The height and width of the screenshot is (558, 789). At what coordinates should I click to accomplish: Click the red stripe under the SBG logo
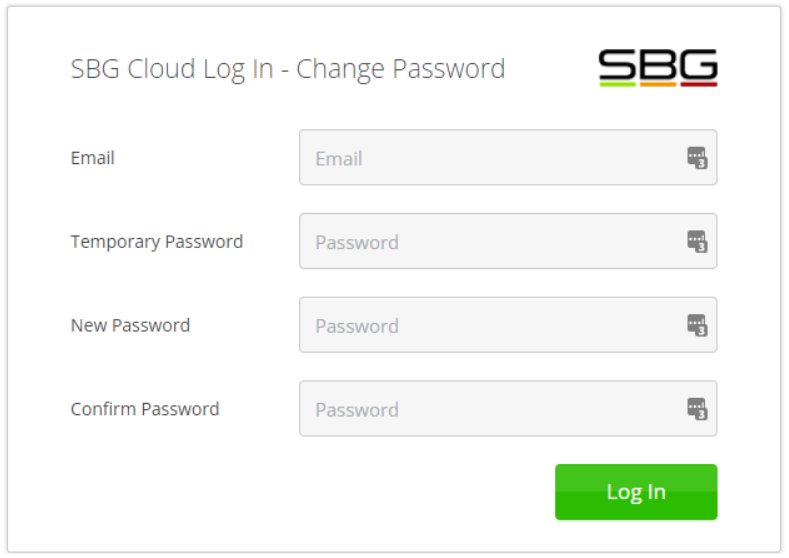pos(698,84)
